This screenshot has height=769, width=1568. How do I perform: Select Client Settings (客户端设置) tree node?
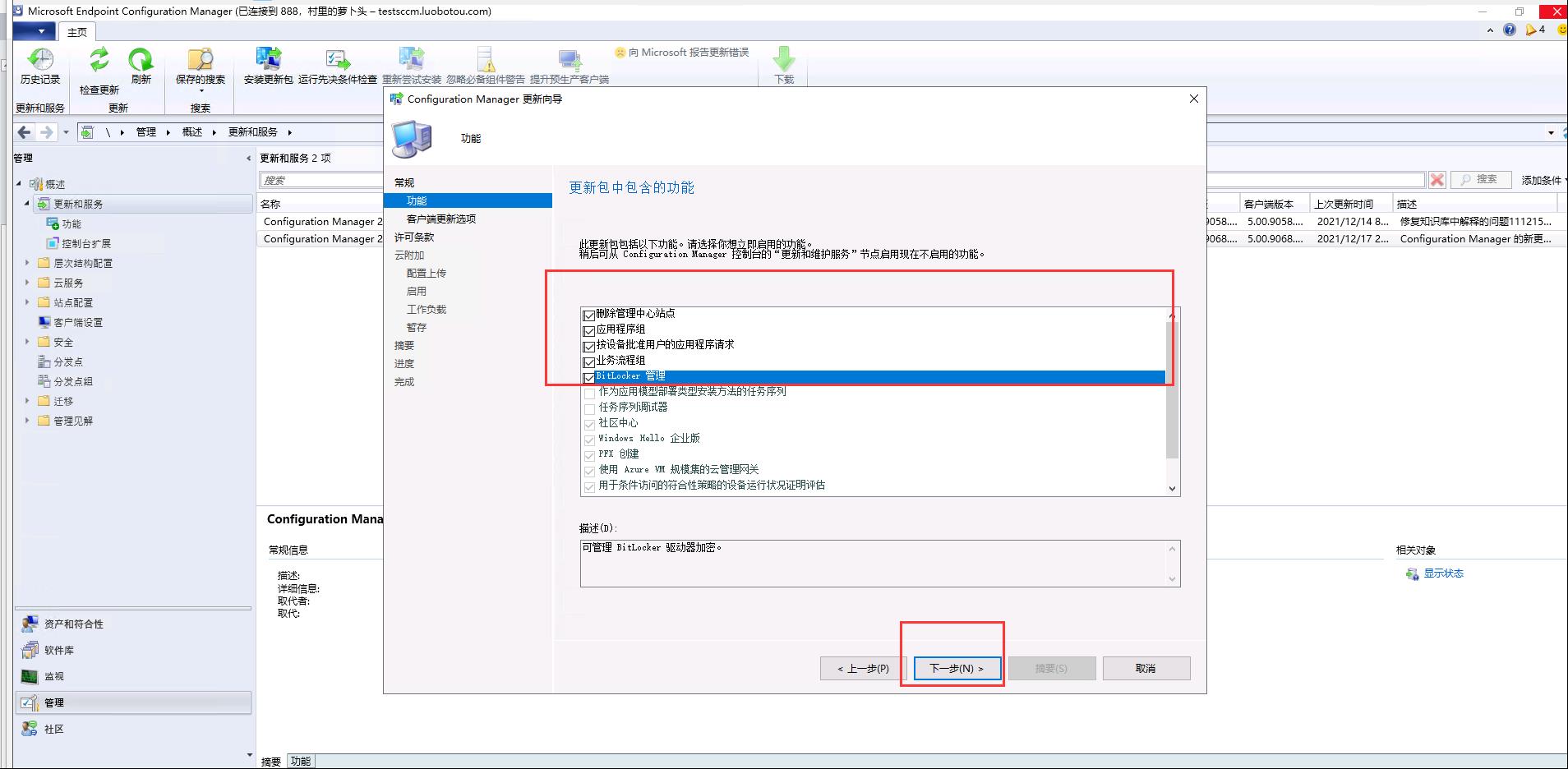[78, 322]
